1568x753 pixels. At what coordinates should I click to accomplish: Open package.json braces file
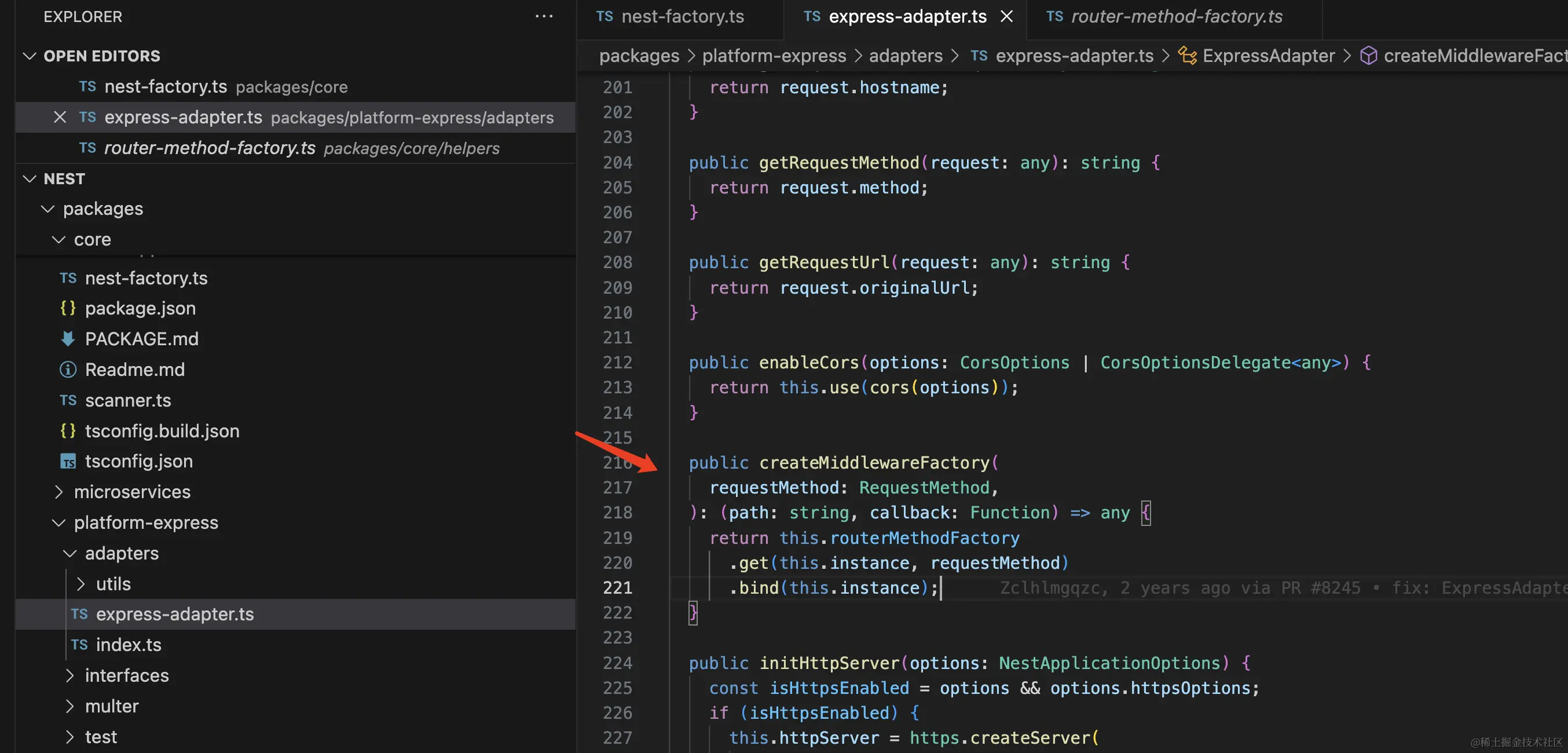tap(140, 308)
